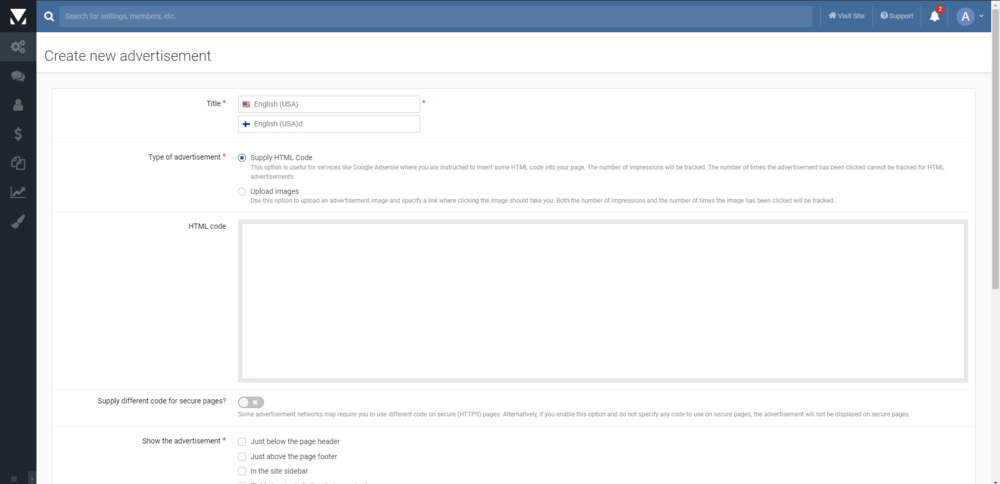1000x484 pixels.
Task: Open the Commerce dollar sign sidebar icon
Action: point(18,134)
